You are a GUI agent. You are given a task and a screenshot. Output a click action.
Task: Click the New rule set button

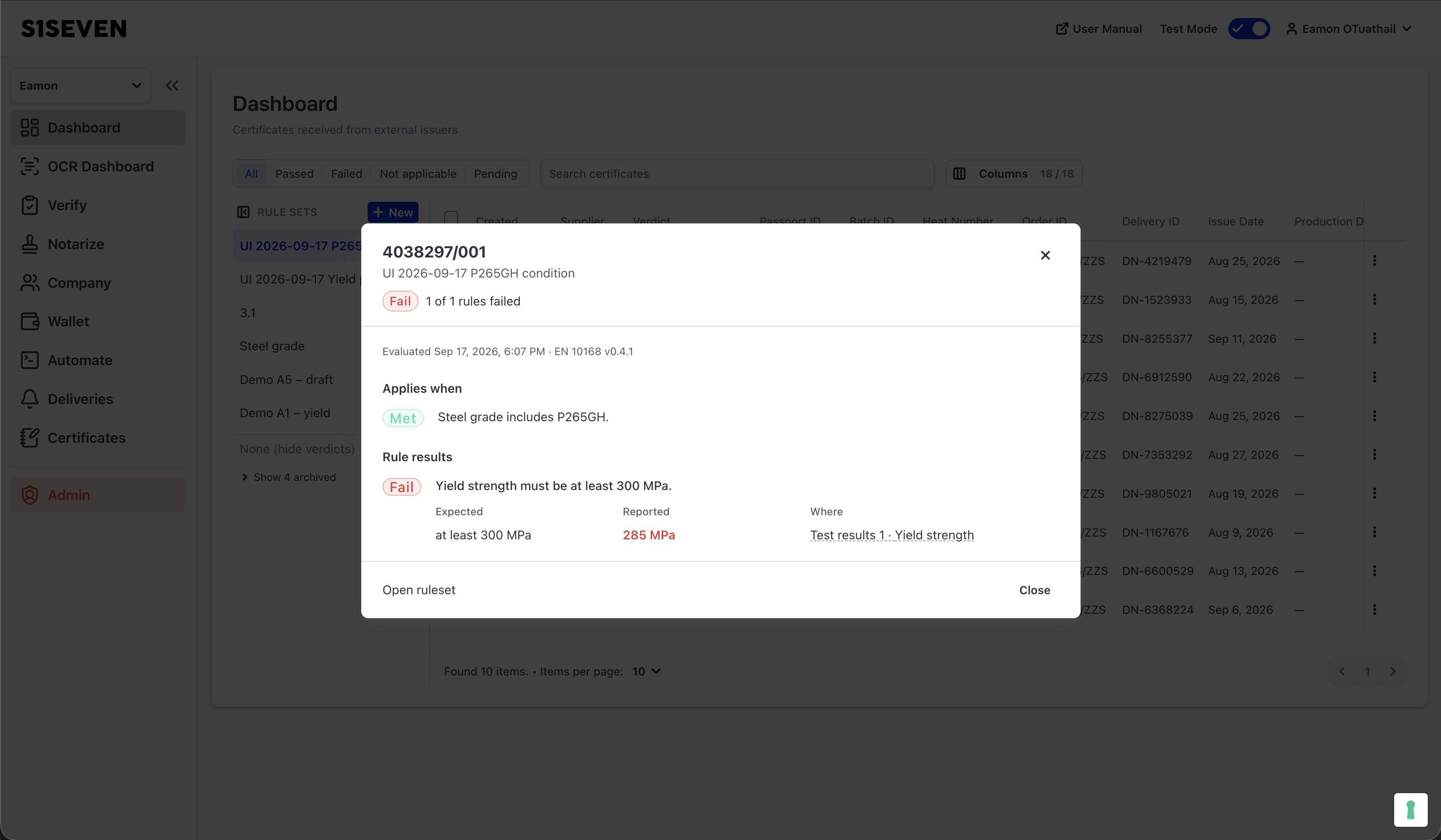click(393, 212)
